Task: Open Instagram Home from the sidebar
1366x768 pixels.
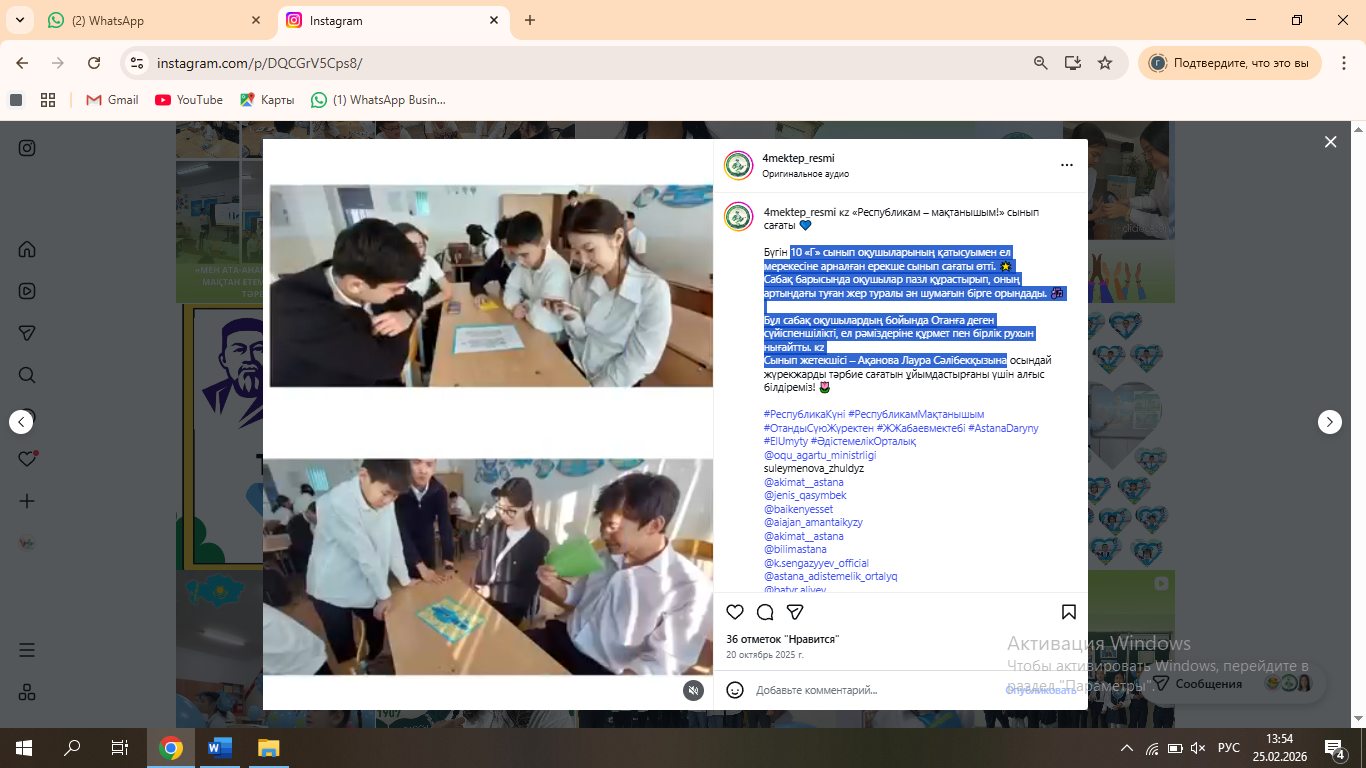Action: click(x=27, y=249)
